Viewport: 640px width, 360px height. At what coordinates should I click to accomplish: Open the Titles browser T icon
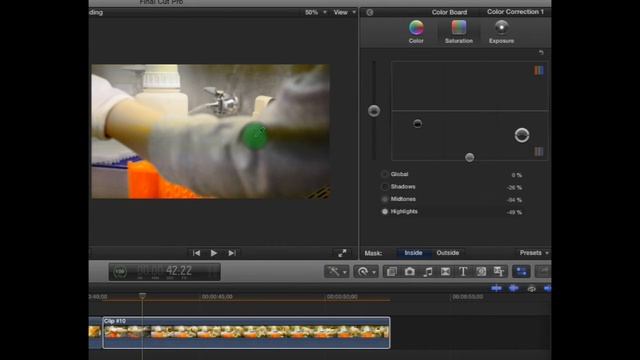[x=463, y=271]
